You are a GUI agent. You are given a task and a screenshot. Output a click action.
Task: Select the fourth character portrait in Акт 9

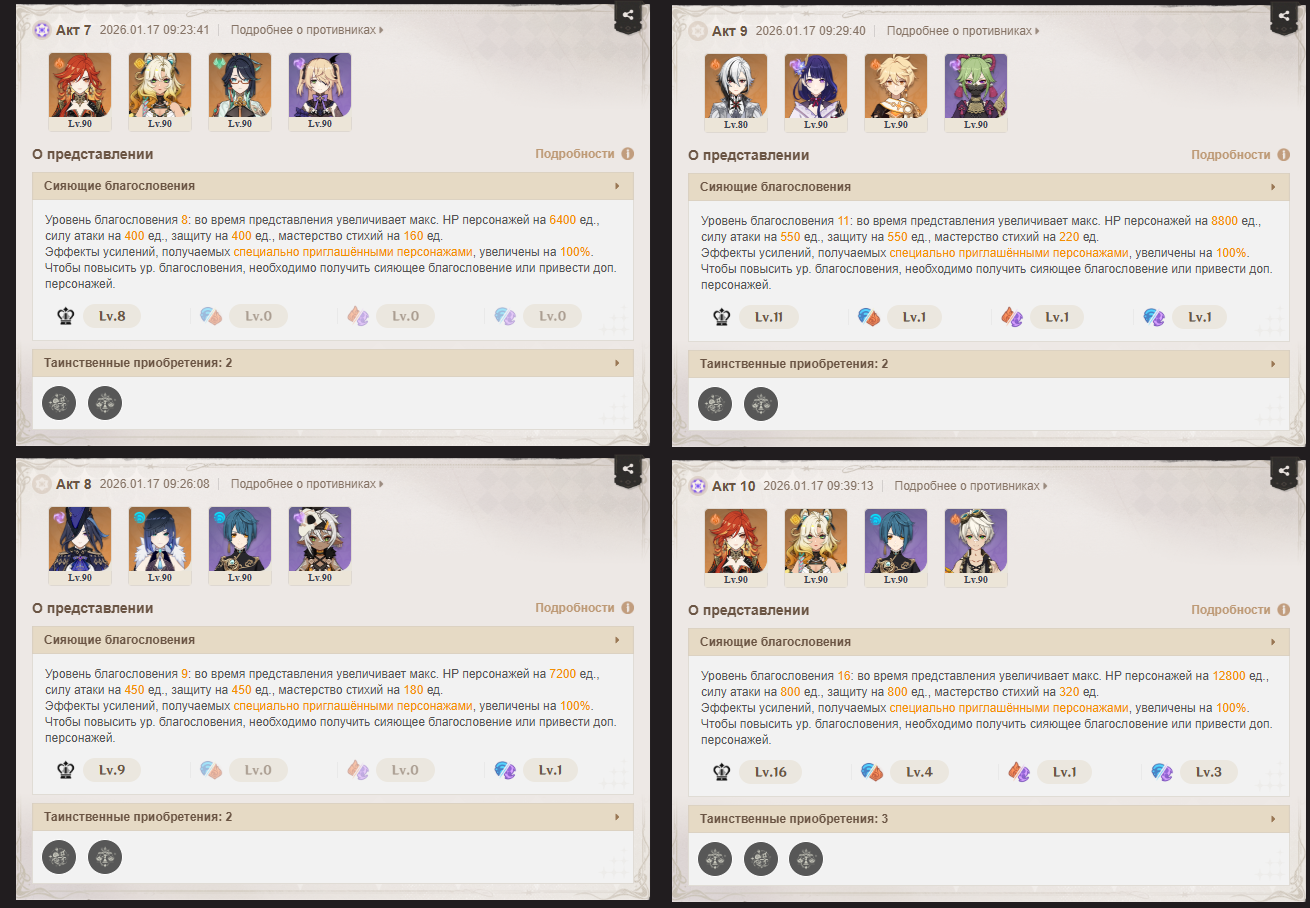[x=976, y=92]
